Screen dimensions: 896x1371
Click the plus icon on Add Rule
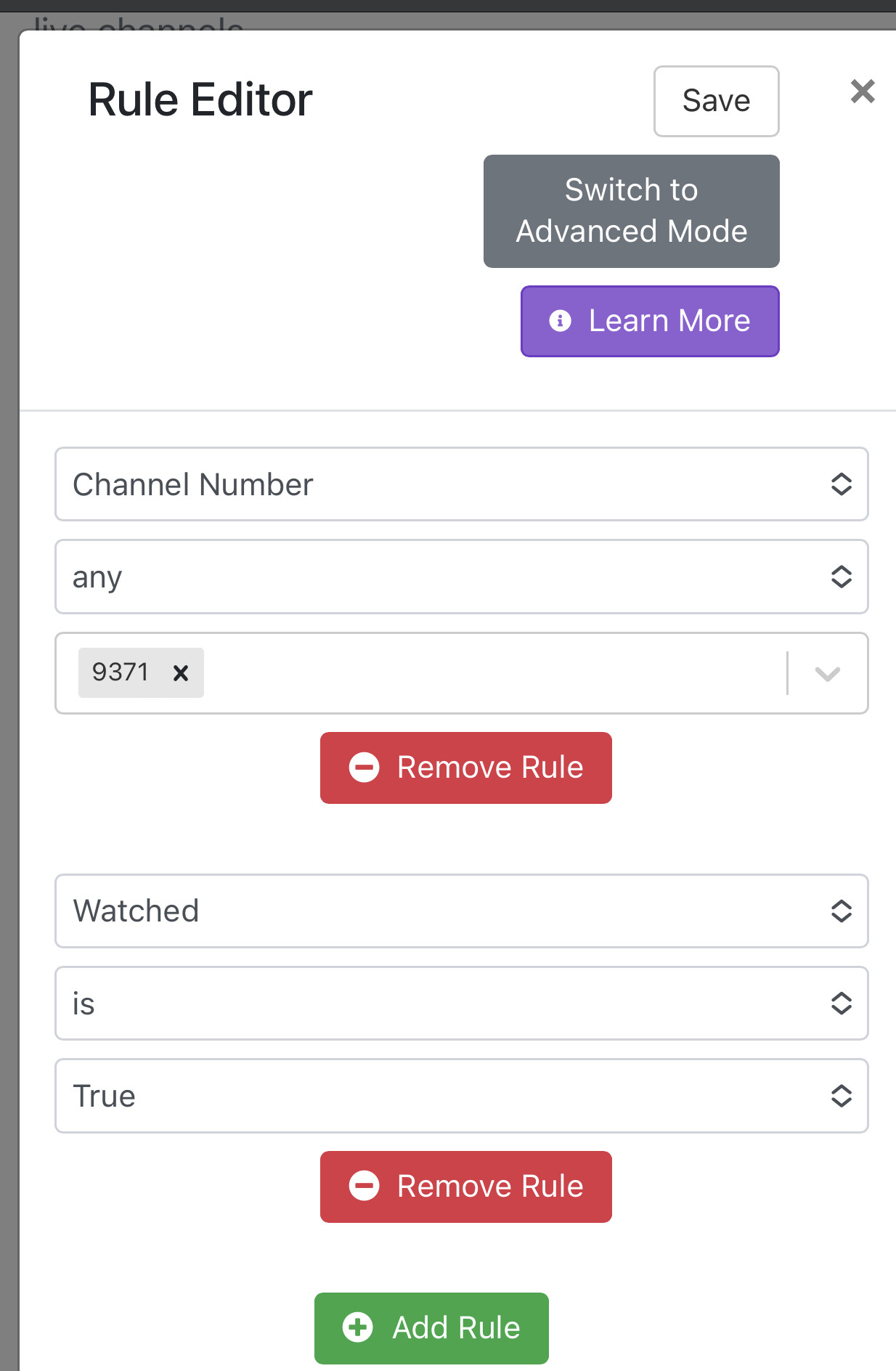pos(357,1328)
